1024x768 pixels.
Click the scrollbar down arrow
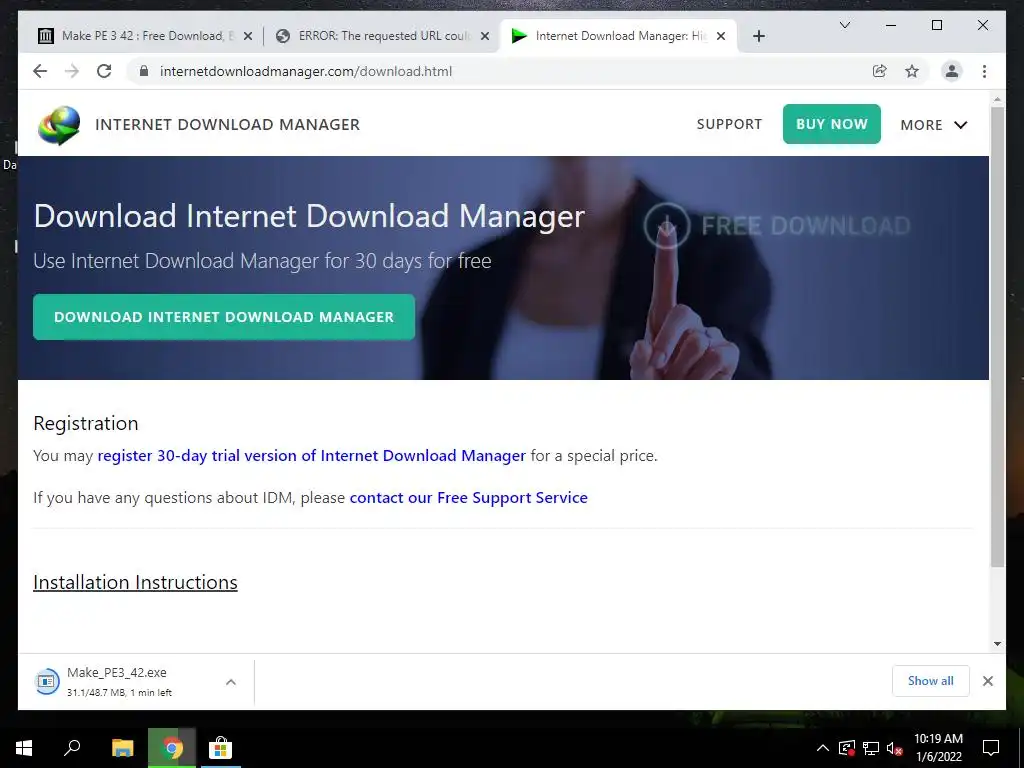[x=997, y=644]
